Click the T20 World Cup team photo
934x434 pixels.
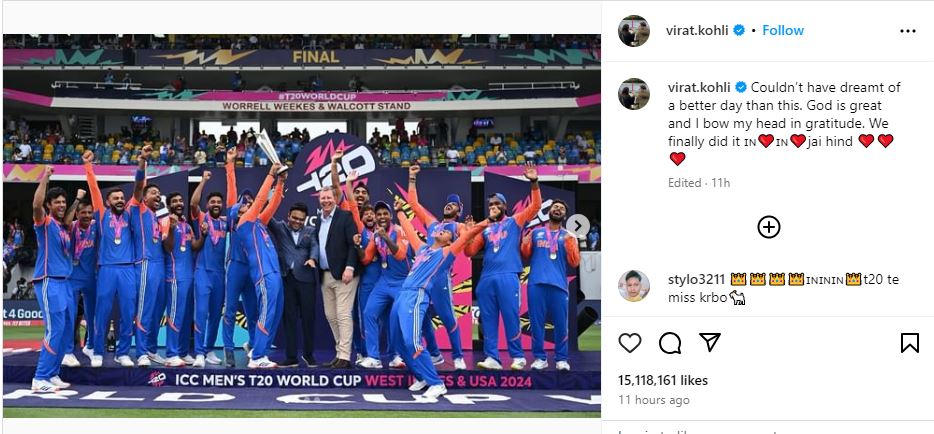[x=302, y=225]
